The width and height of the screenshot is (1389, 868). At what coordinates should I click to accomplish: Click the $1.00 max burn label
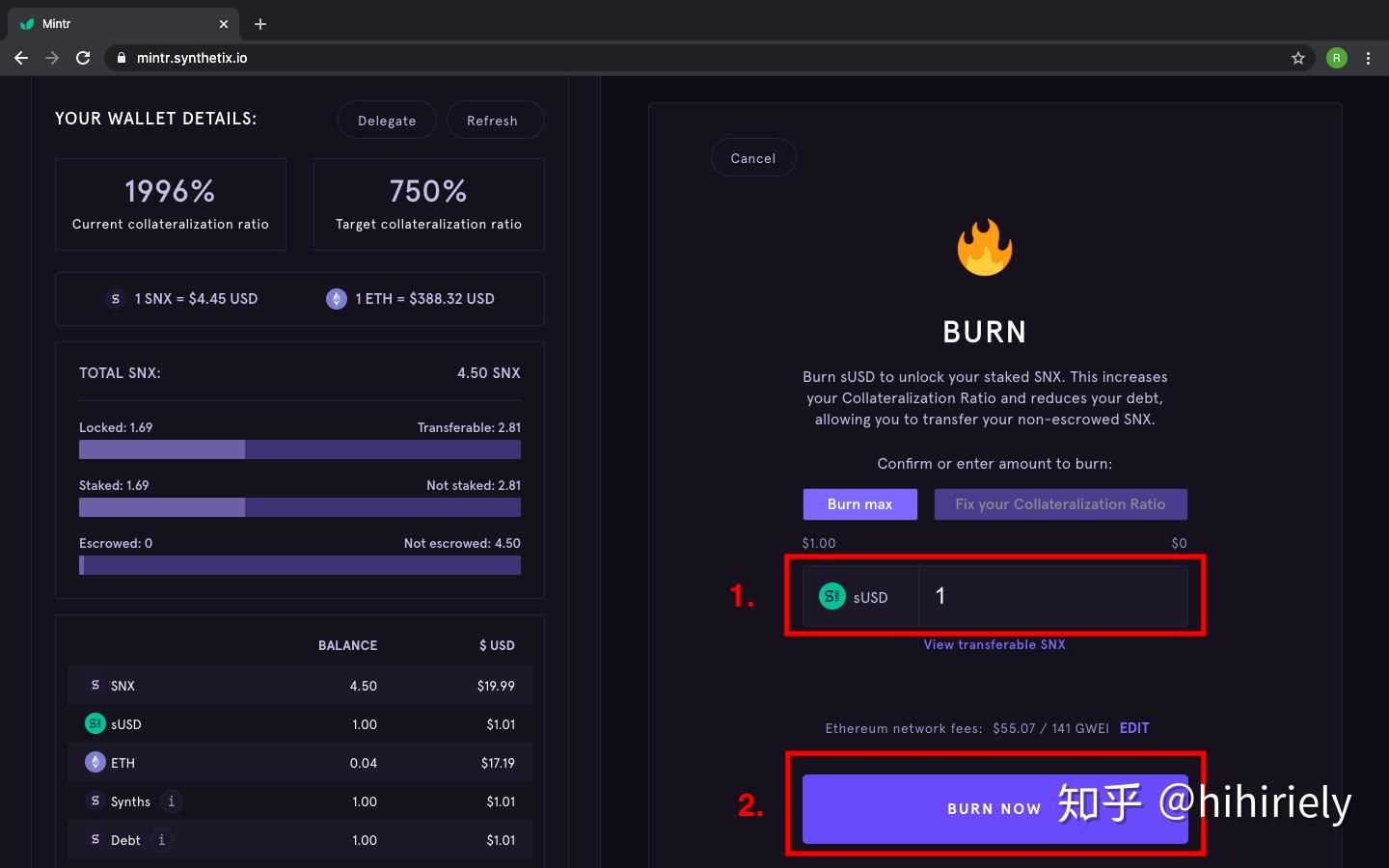(x=819, y=543)
